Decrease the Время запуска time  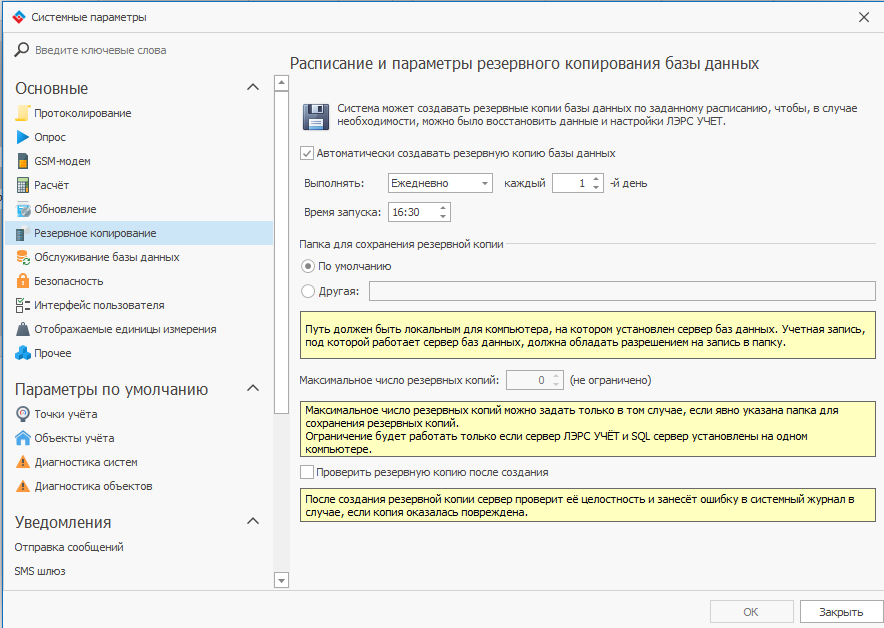point(443,217)
